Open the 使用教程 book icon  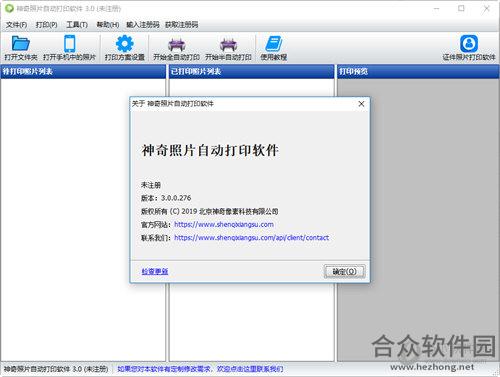(274, 44)
